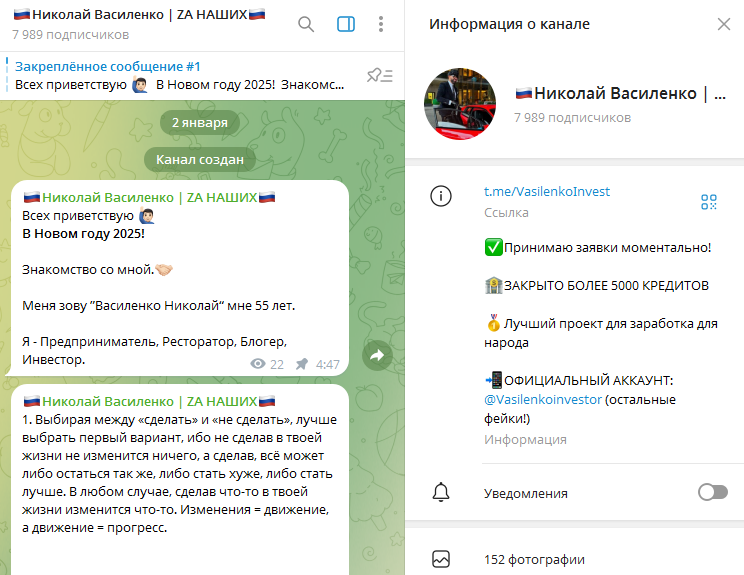The width and height of the screenshot is (744, 575).
Task: Open the @Vasilenkoinvestor account link
Action: pyautogui.click(x=543, y=399)
